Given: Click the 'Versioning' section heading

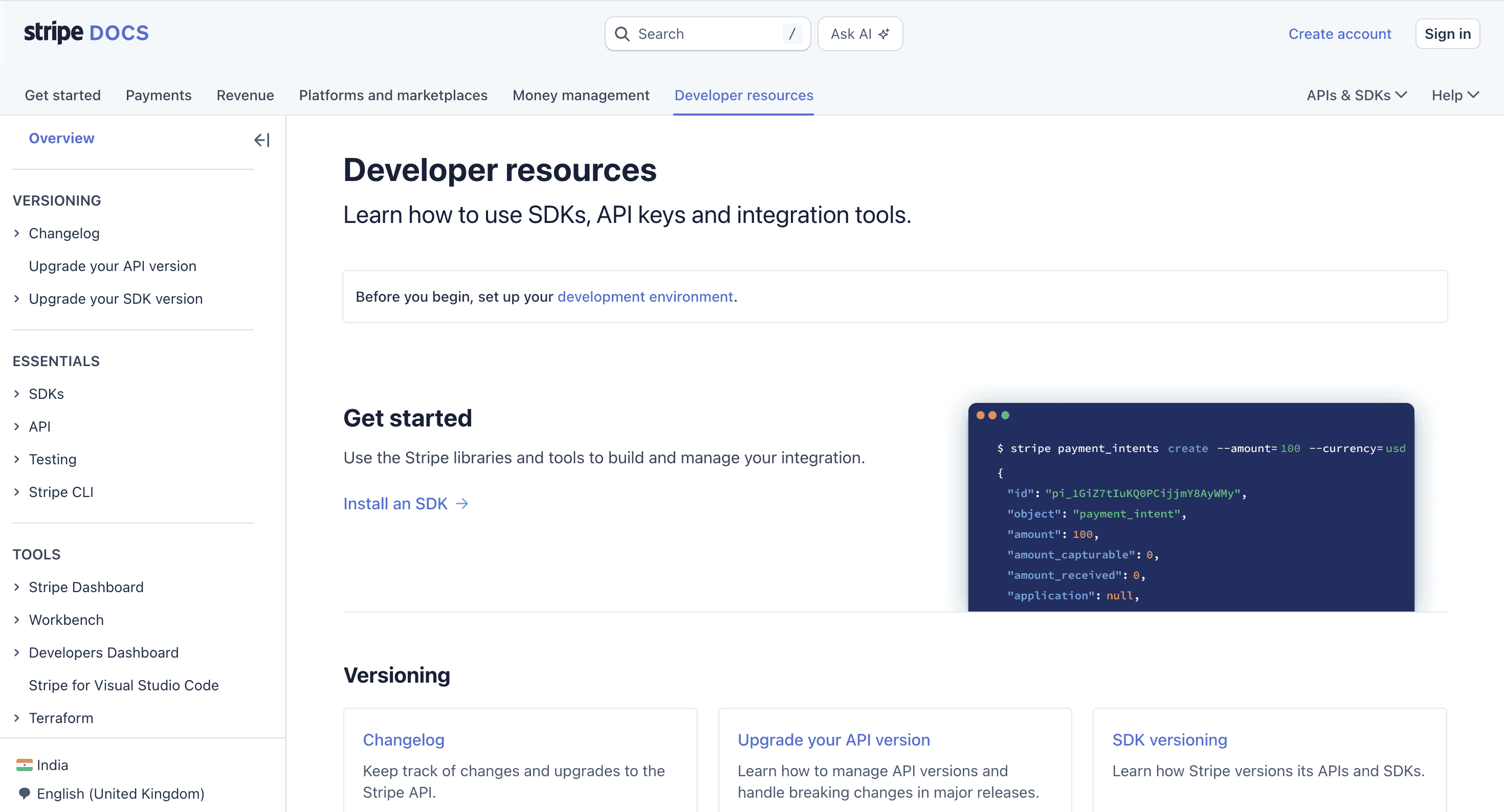Looking at the screenshot, I should point(396,675).
